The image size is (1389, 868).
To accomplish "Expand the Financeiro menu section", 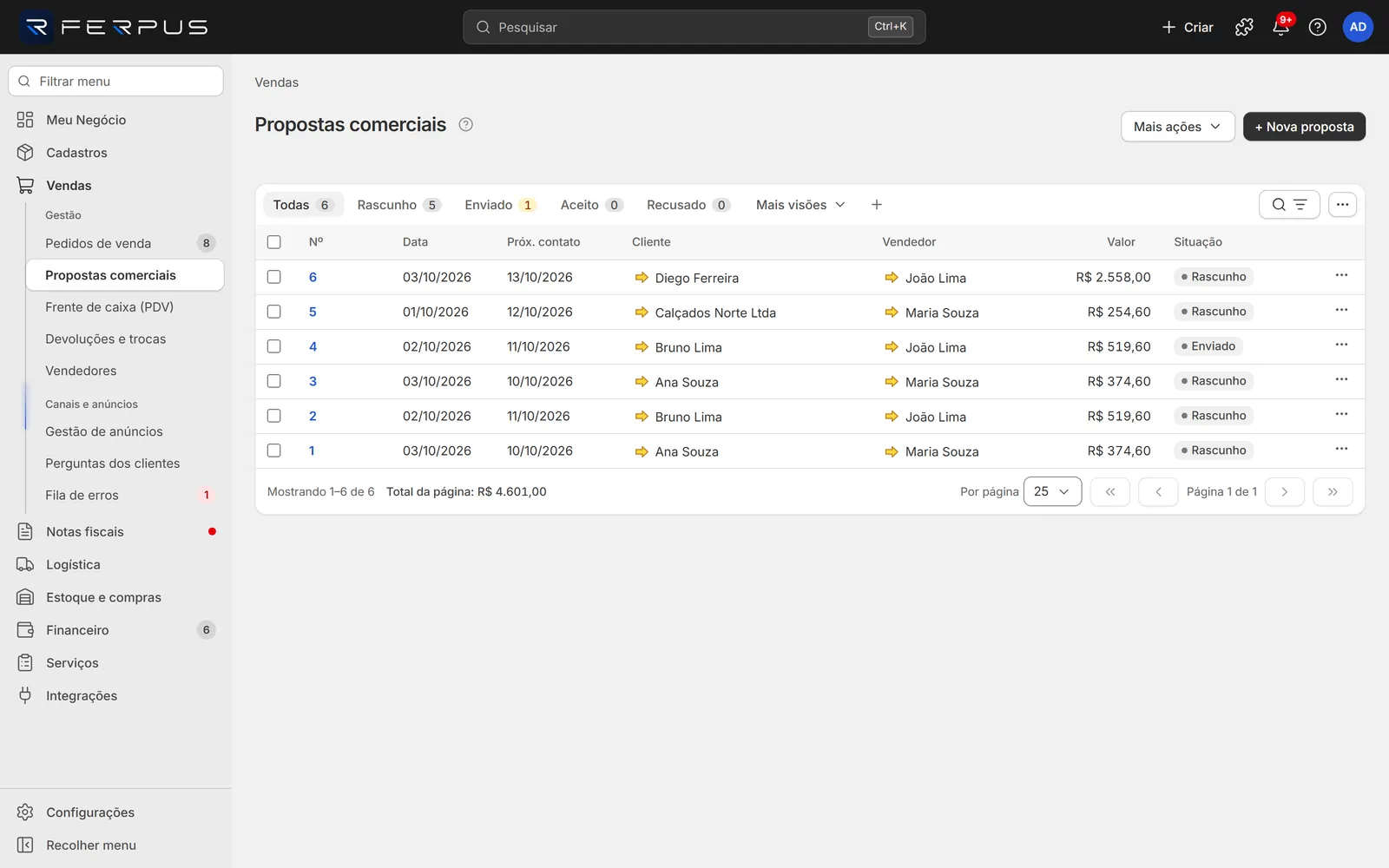I will coord(116,630).
